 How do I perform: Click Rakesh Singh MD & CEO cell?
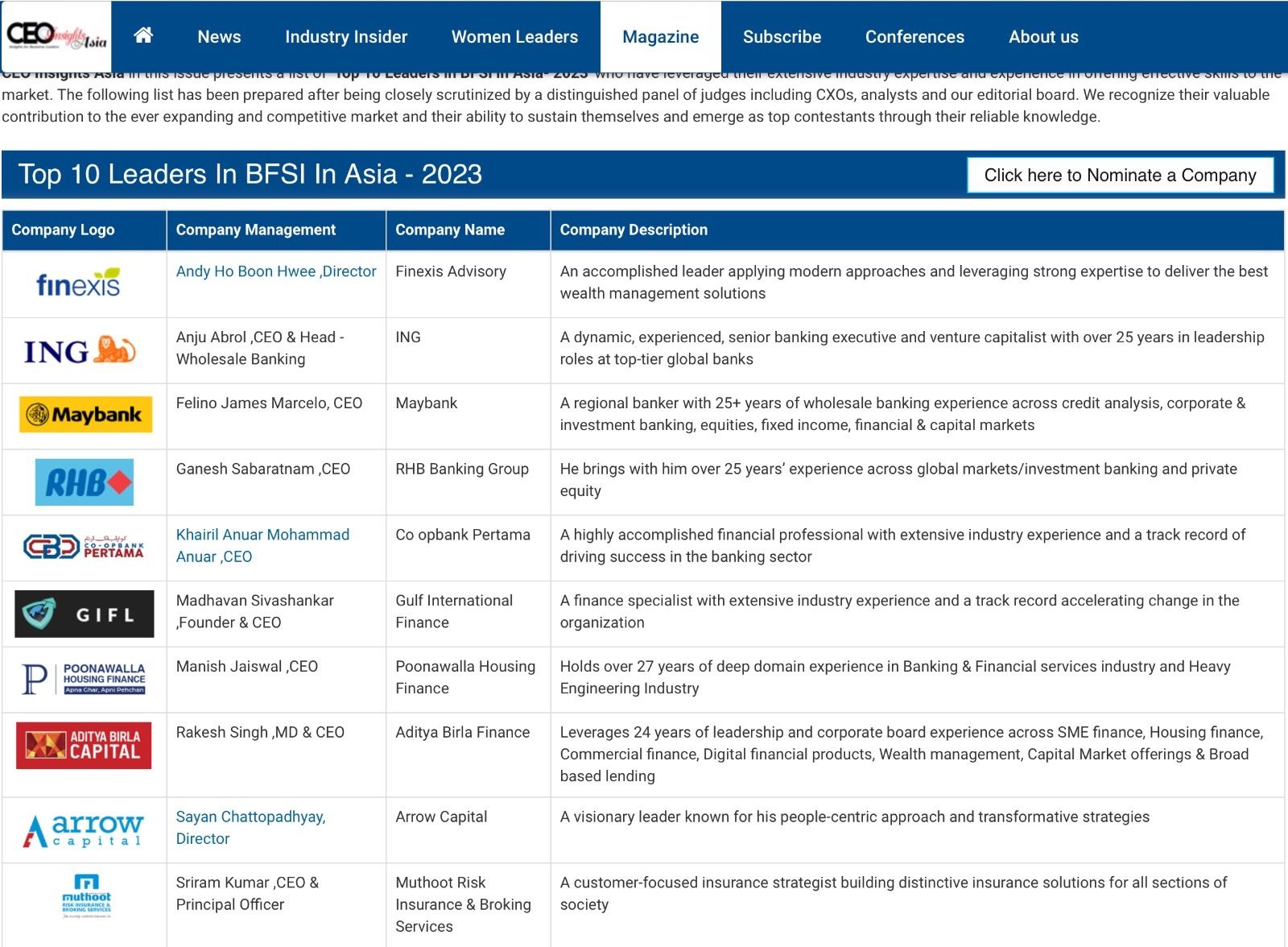click(x=276, y=755)
